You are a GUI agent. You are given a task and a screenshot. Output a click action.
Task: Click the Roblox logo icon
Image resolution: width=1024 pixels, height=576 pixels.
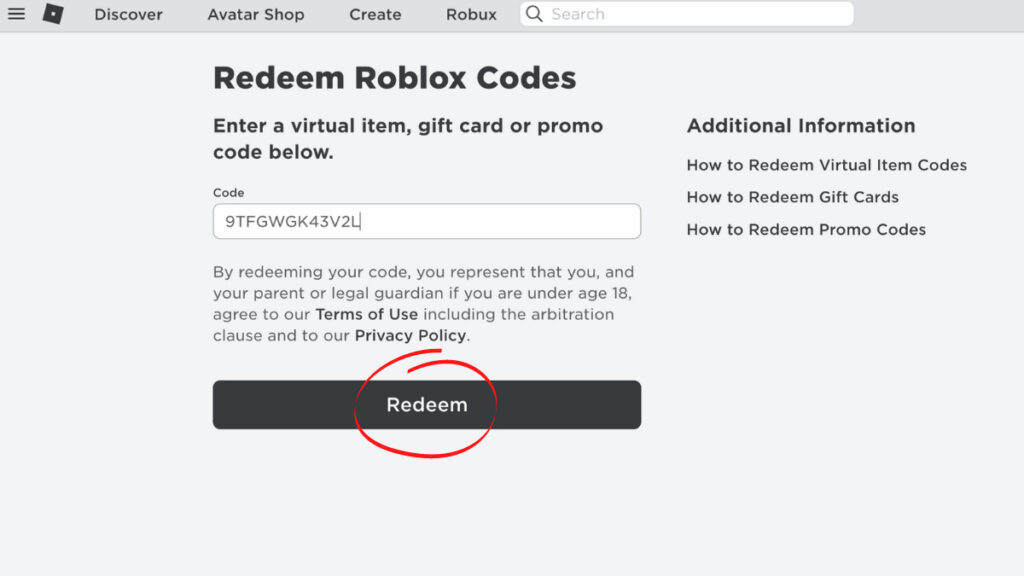53,14
